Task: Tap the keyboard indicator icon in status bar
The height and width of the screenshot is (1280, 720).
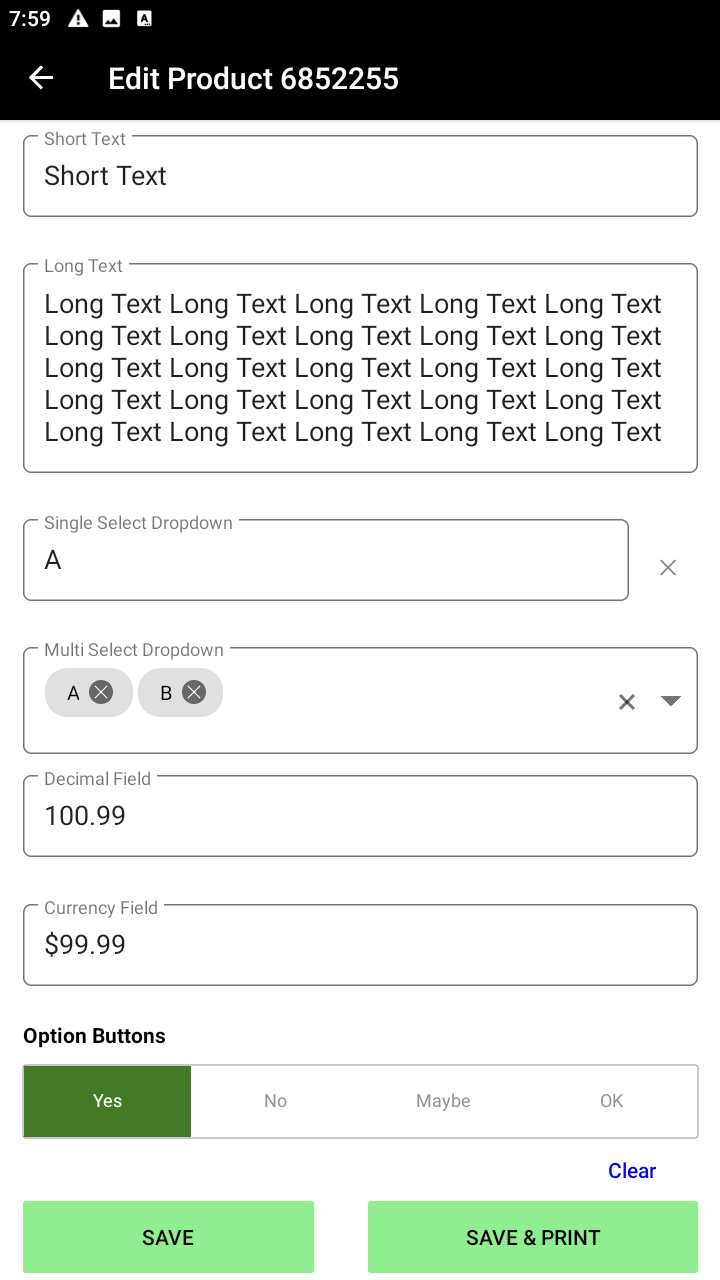Action: [x=144, y=19]
